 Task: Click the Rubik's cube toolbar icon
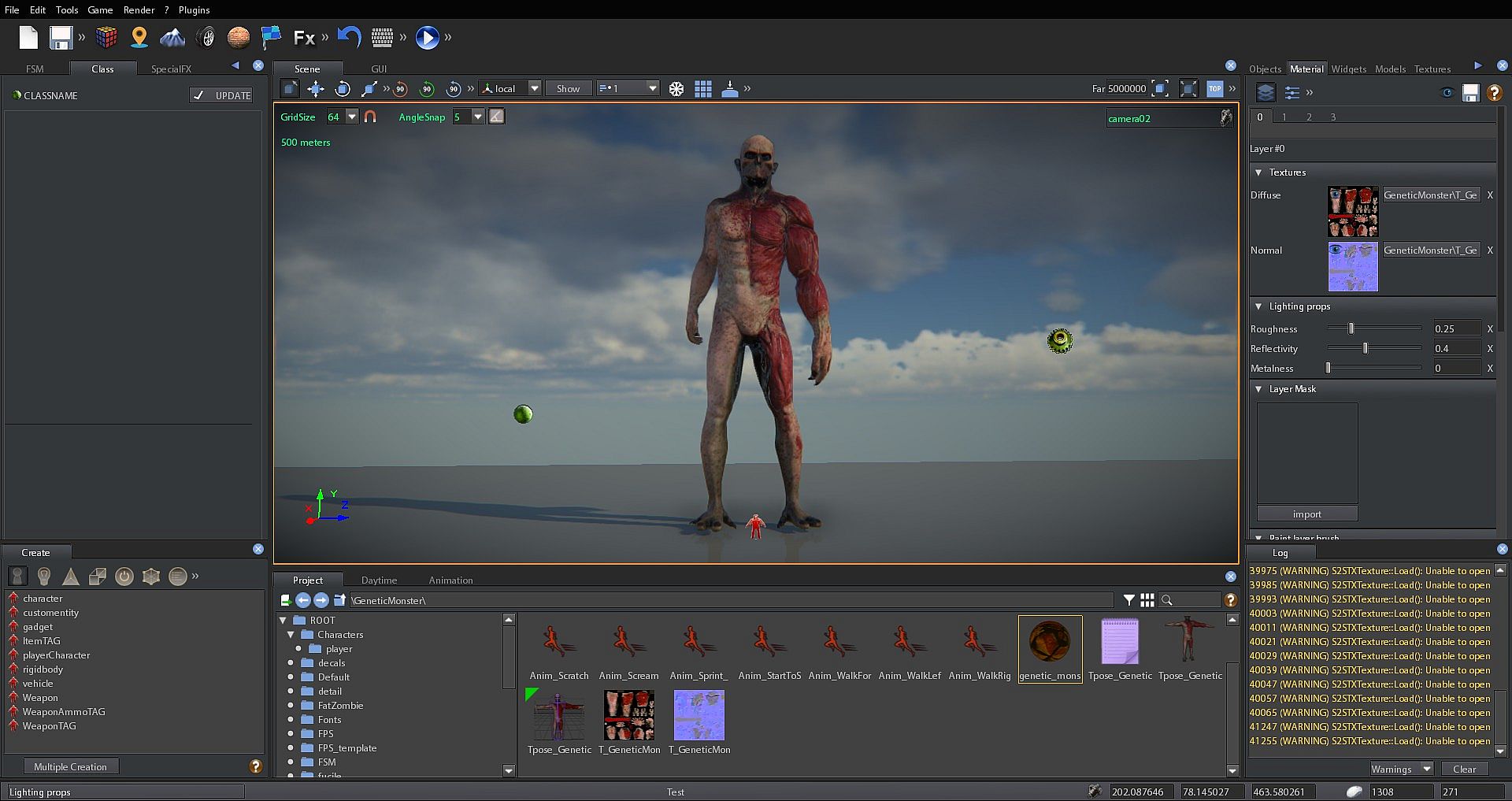point(106,37)
